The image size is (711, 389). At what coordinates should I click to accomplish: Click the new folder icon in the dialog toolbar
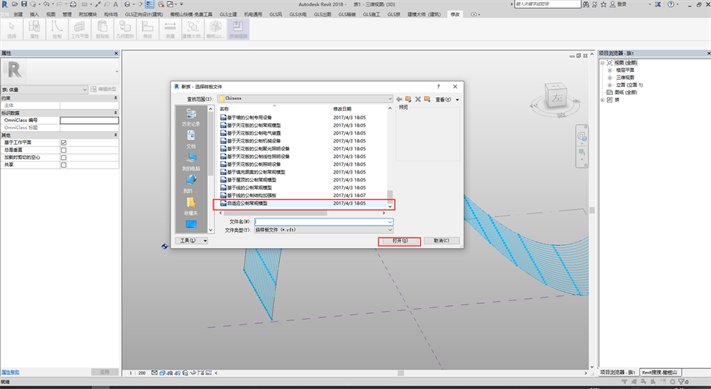[427, 99]
